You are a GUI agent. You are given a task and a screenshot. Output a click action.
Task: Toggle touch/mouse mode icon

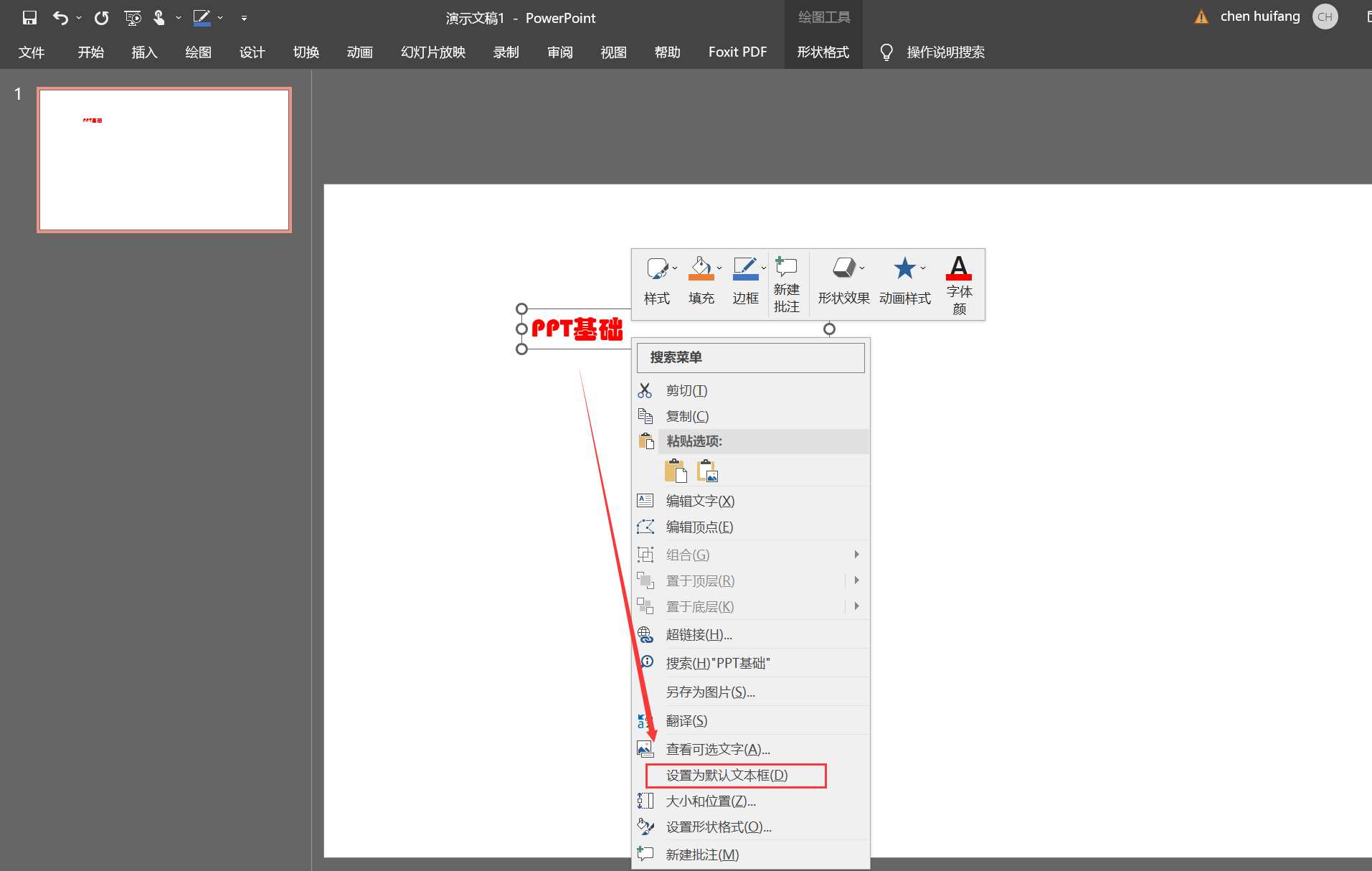(x=159, y=18)
